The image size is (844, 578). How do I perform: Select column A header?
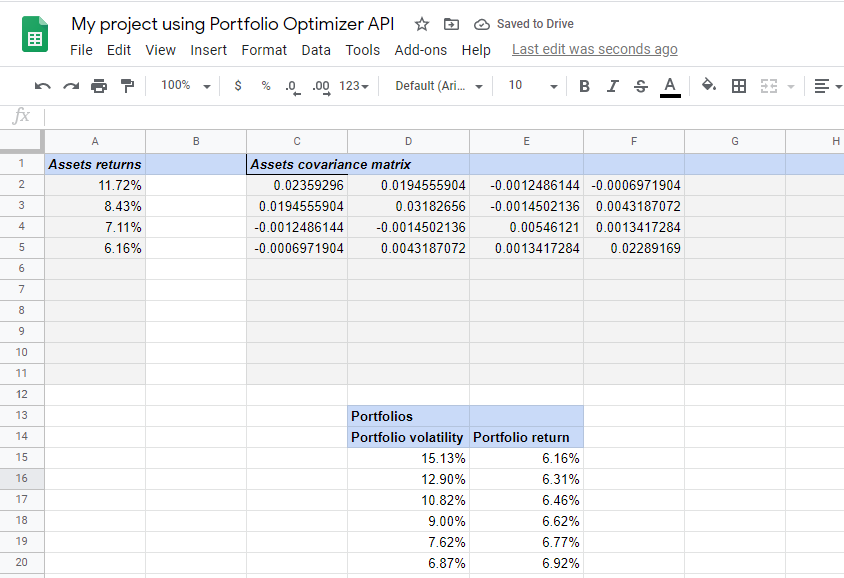[95, 142]
